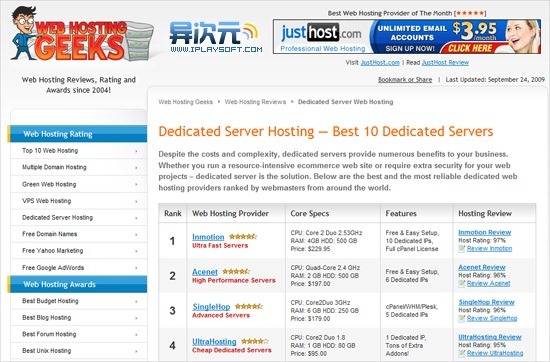The image size is (550, 362).
Task: Select Green Web Hosting in sidebar
Action: [x=79, y=184]
